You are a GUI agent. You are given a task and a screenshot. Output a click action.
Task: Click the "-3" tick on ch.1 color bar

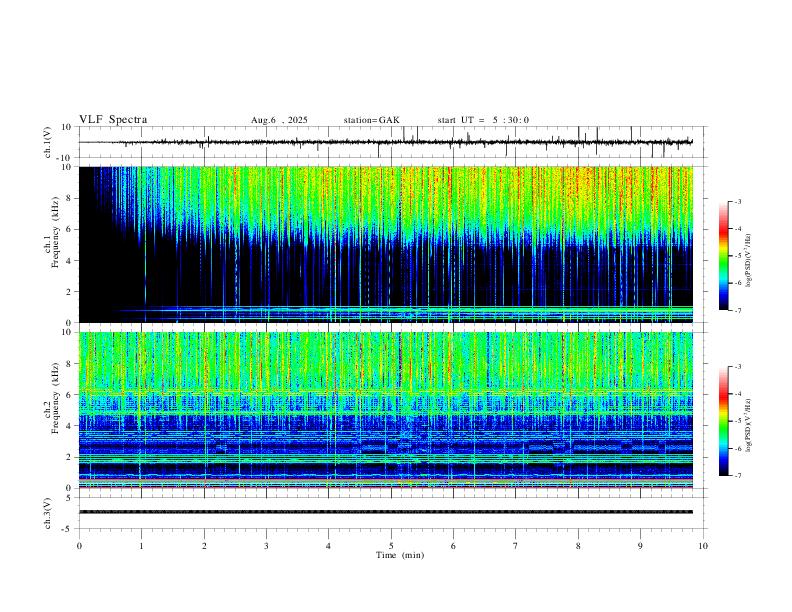coord(738,201)
